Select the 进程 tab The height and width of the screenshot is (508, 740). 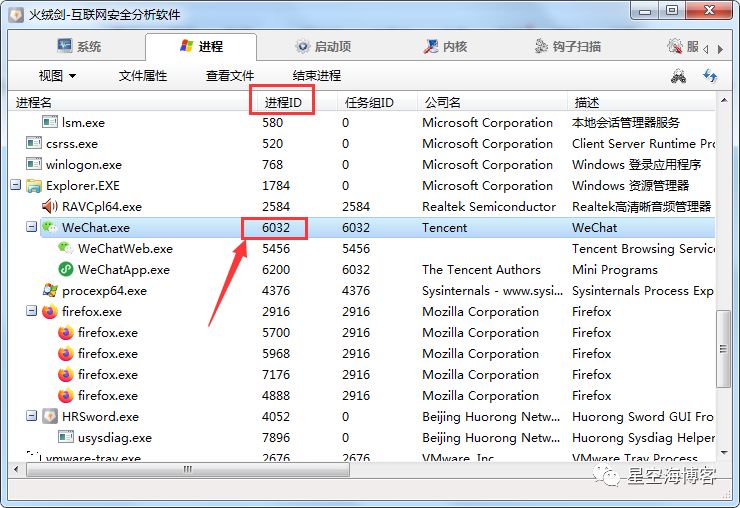point(201,46)
